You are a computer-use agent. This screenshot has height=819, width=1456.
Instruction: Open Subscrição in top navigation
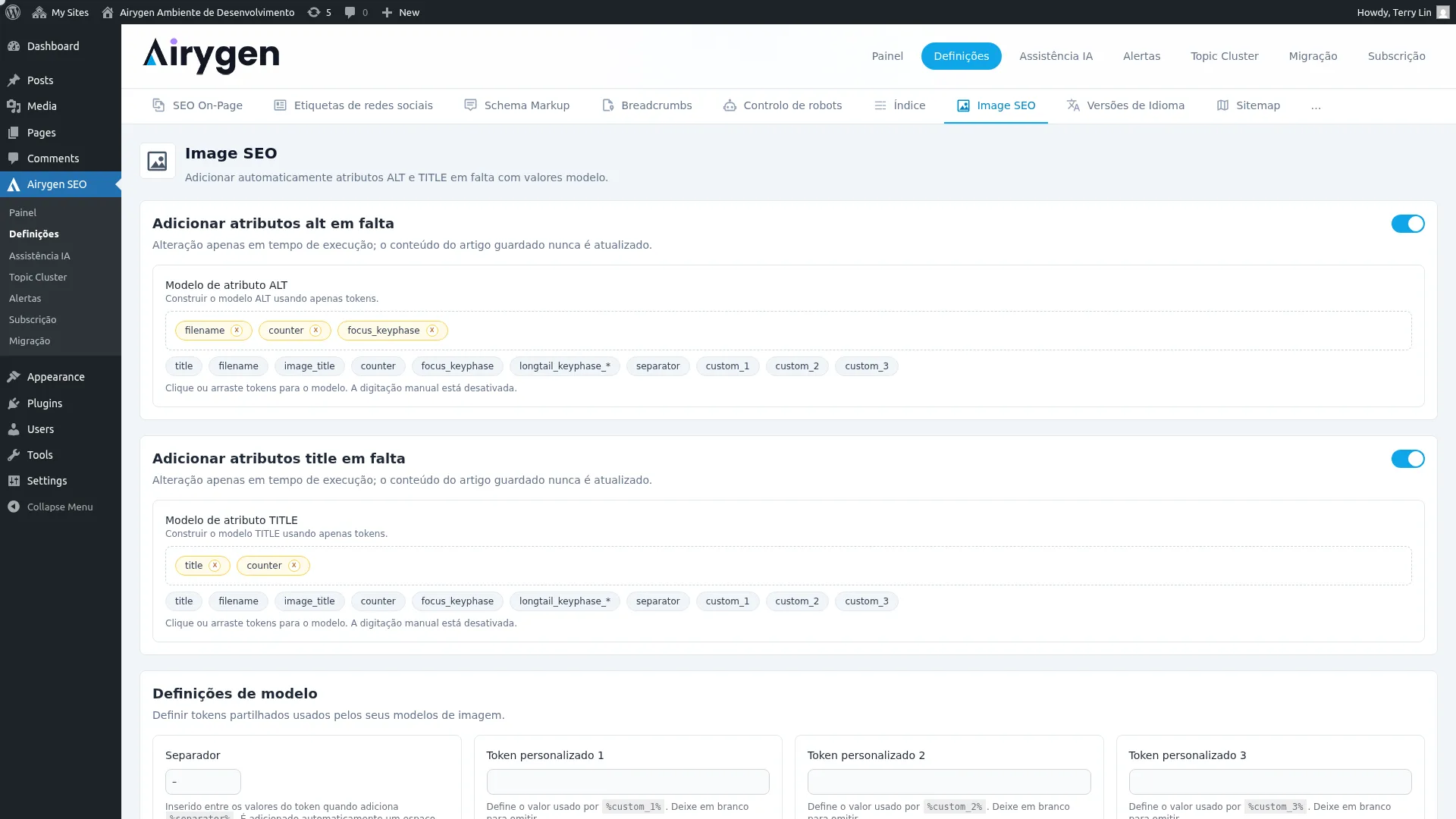tap(1396, 56)
